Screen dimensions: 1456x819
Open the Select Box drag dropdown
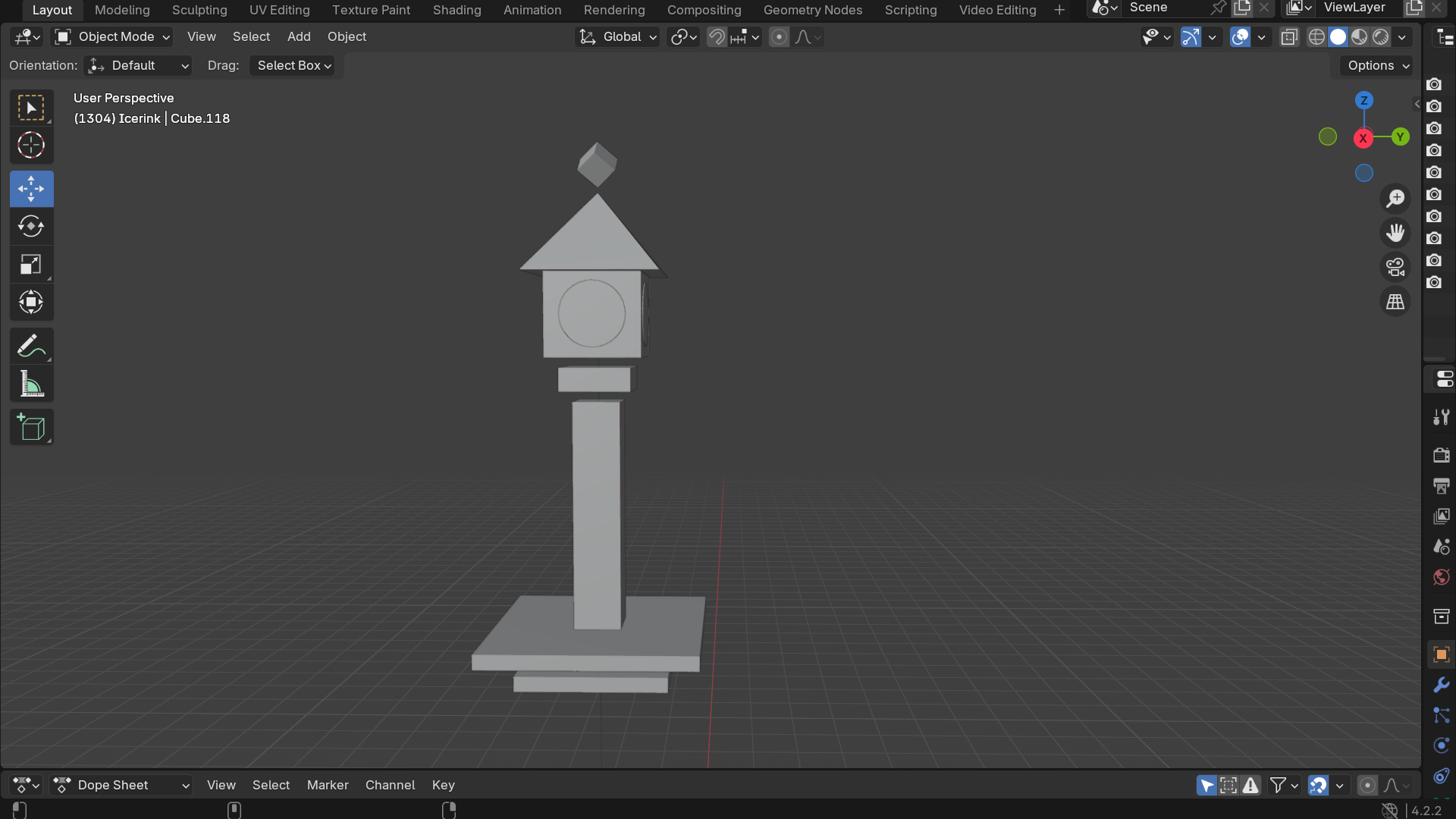(293, 66)
